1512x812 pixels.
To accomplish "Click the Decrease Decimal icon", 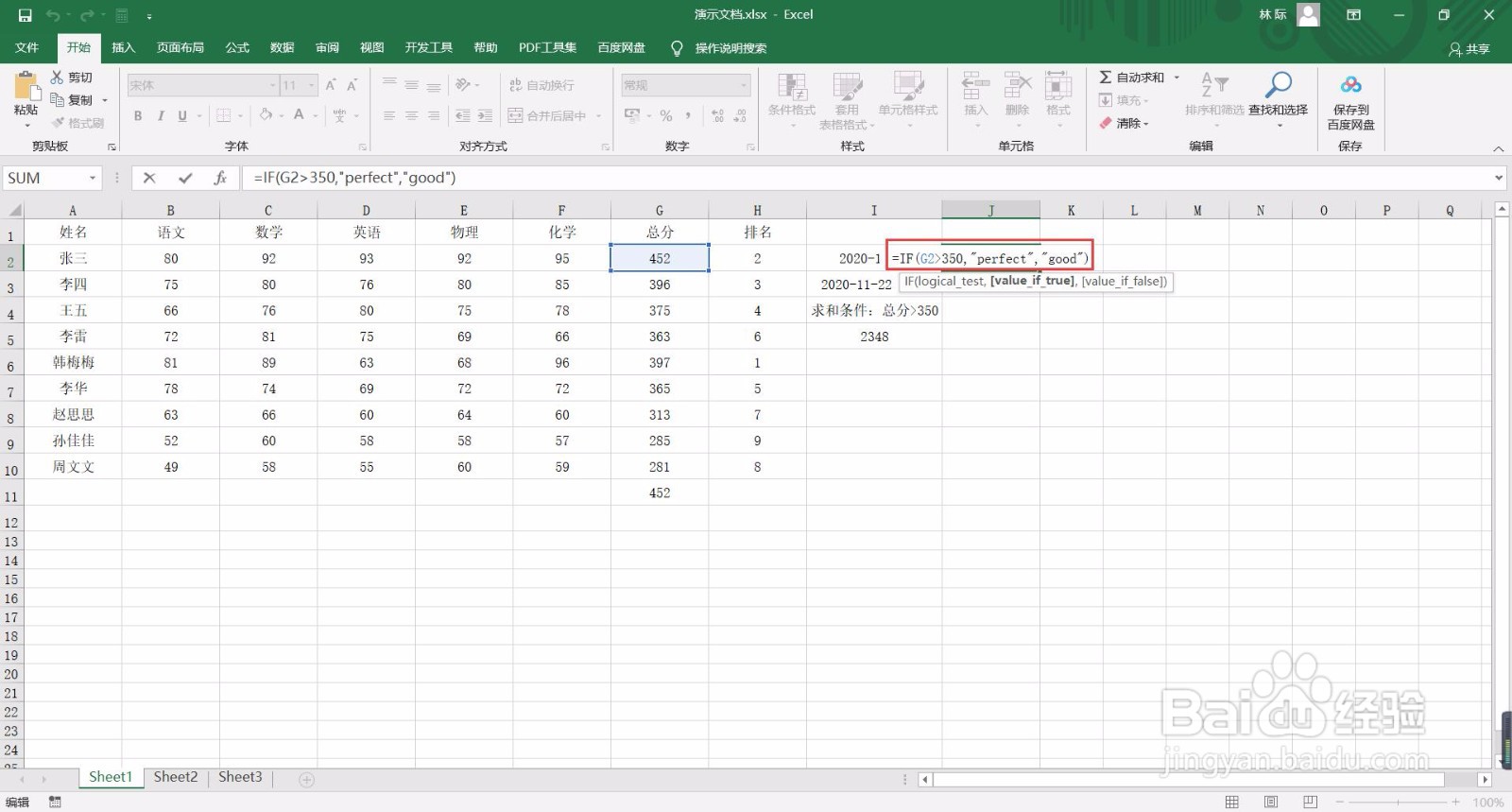I will coord(740,115).
